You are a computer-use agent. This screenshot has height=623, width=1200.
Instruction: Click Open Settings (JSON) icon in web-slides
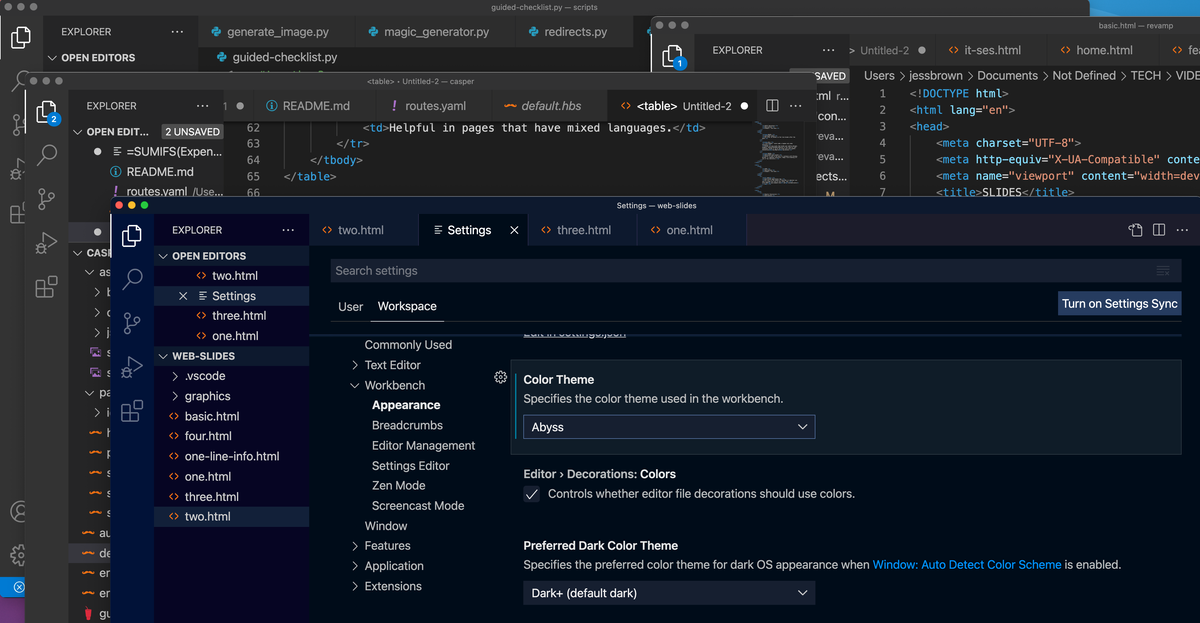(1135, 230)
